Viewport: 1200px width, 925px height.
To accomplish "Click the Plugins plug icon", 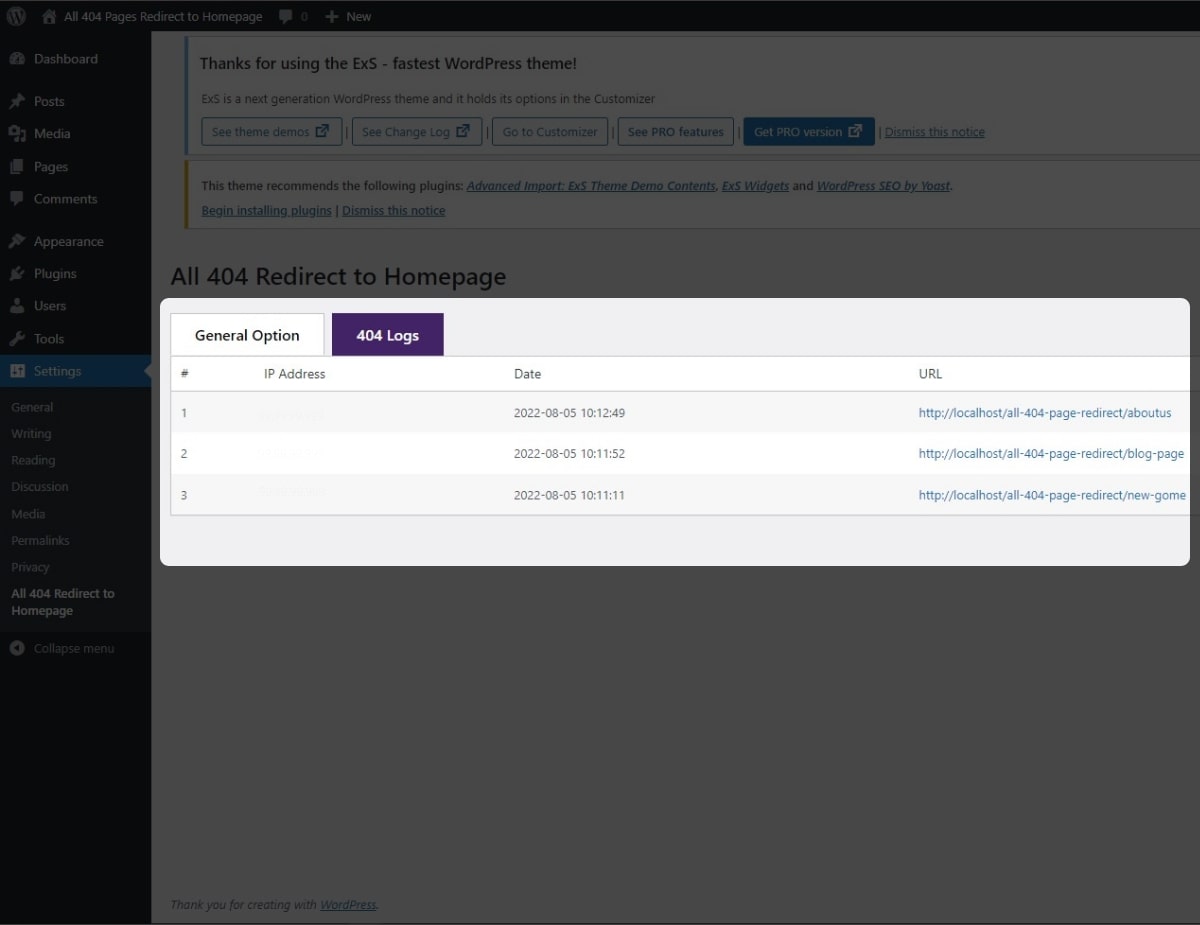I will (x=17, y=273).
